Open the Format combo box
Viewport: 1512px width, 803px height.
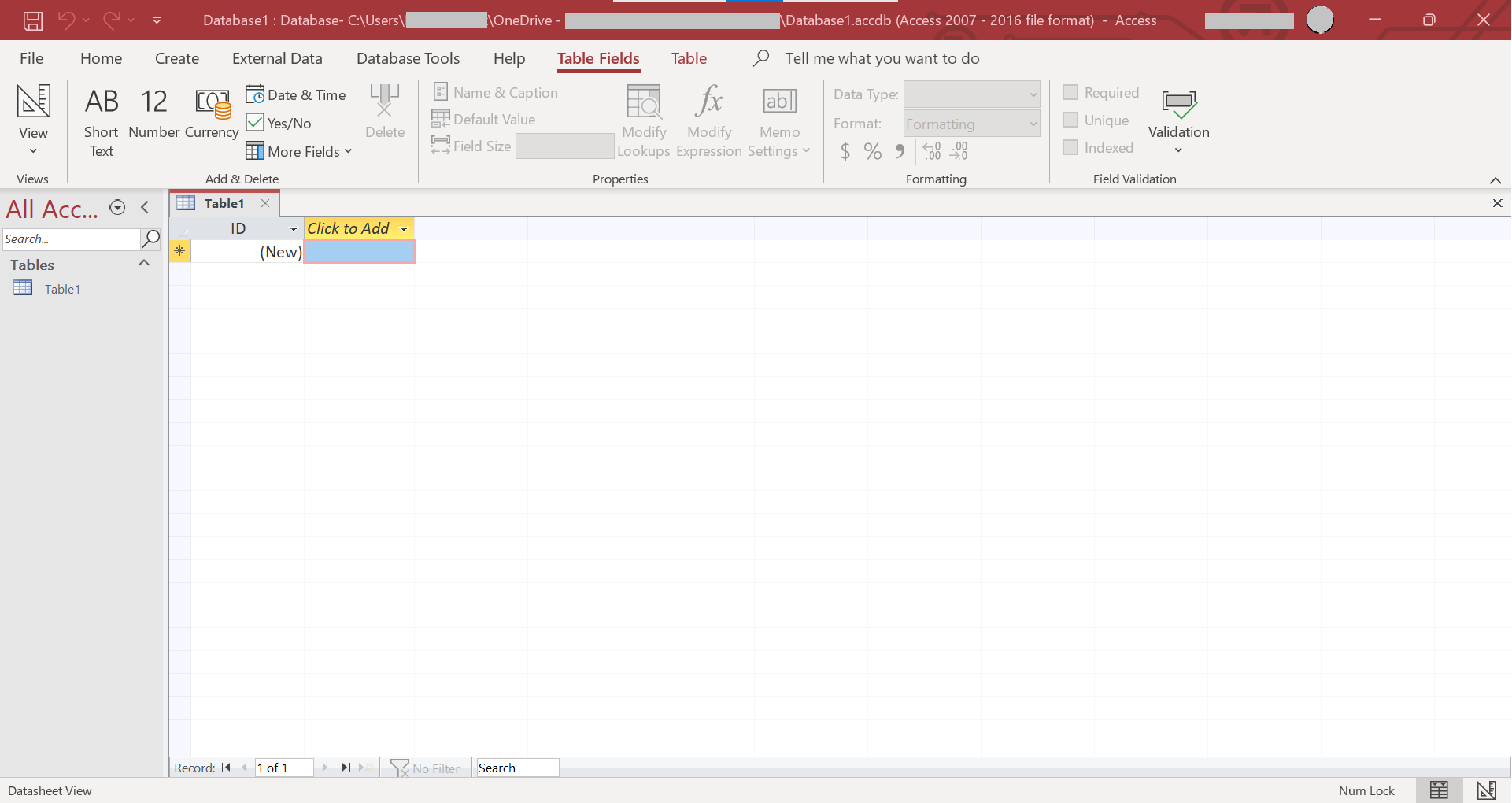[x=972, y=124]
